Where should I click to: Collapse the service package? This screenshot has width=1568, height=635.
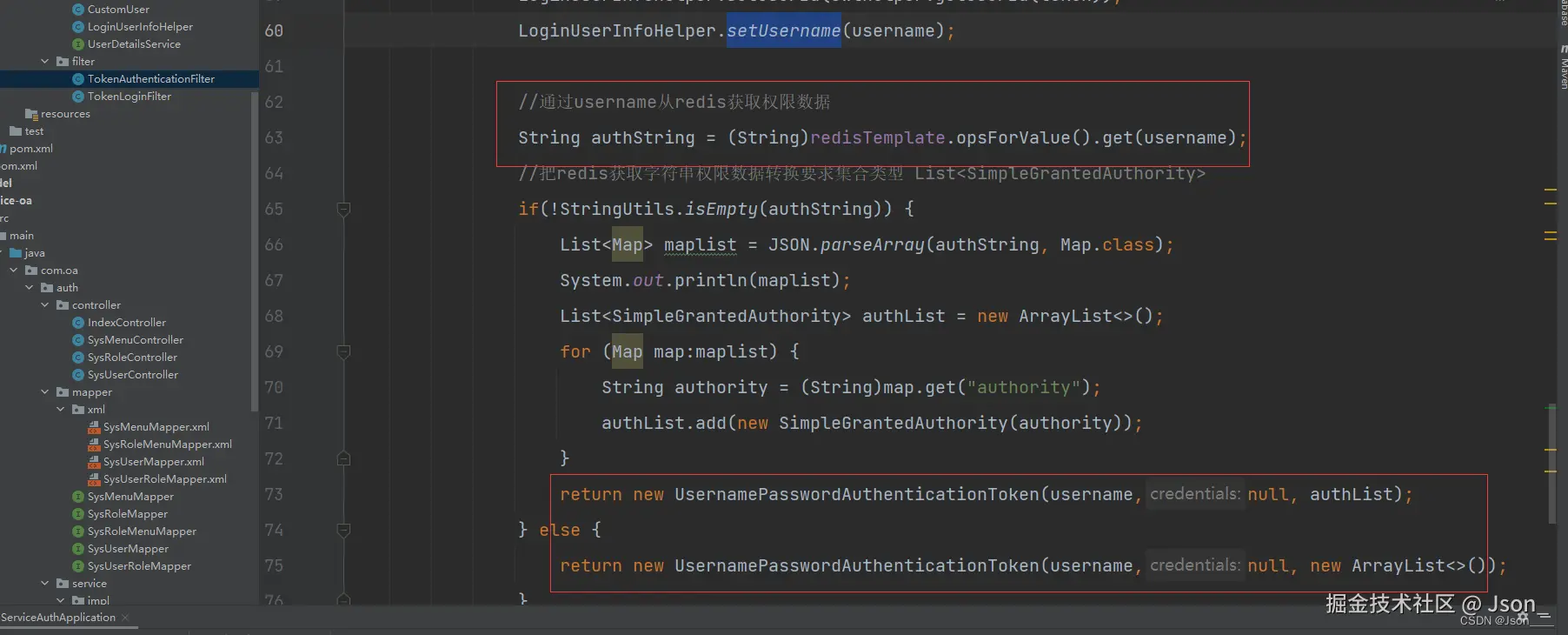coord(45,584)
